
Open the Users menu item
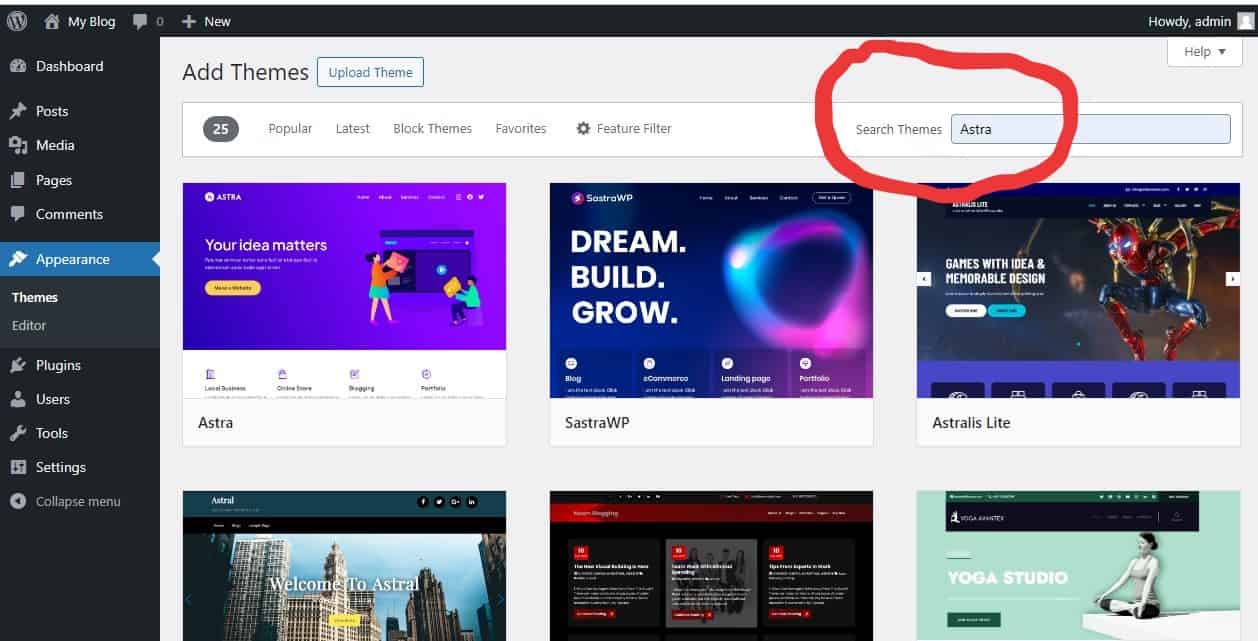click(x=80, y=399)
